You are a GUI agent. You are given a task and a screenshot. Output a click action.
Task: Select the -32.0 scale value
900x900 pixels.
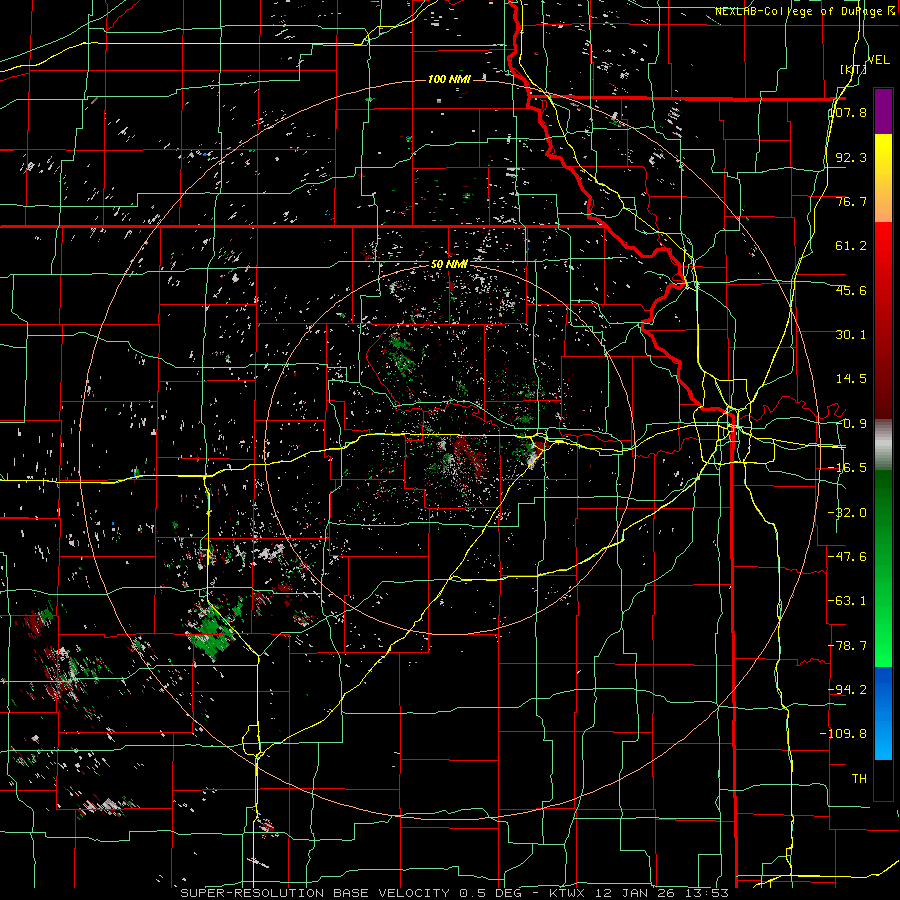(x=848, y=513)
